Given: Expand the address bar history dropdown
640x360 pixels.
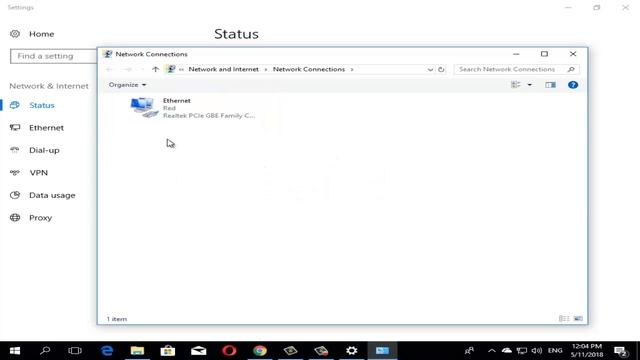Looking at the screenshot, I should 430,69.
